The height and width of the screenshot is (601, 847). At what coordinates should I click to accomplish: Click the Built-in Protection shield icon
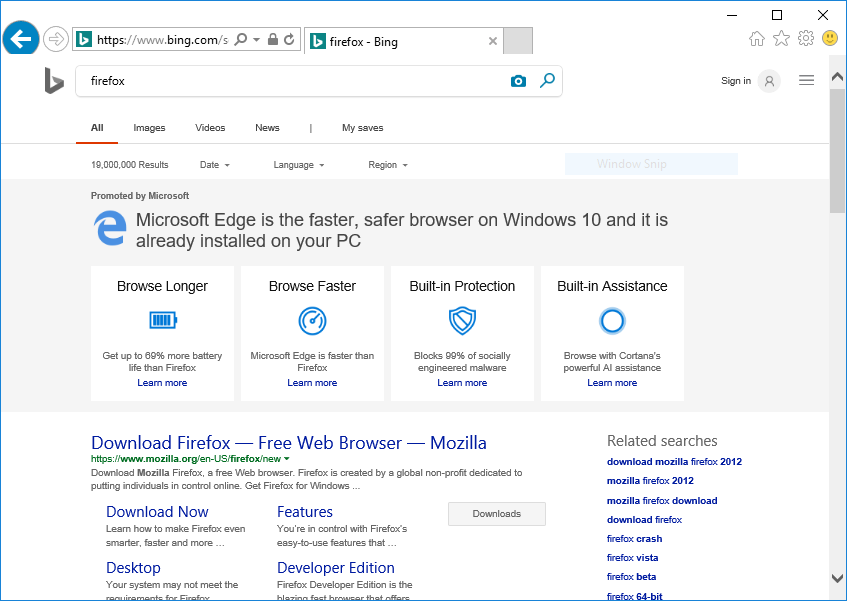click(x=462, y=321)
